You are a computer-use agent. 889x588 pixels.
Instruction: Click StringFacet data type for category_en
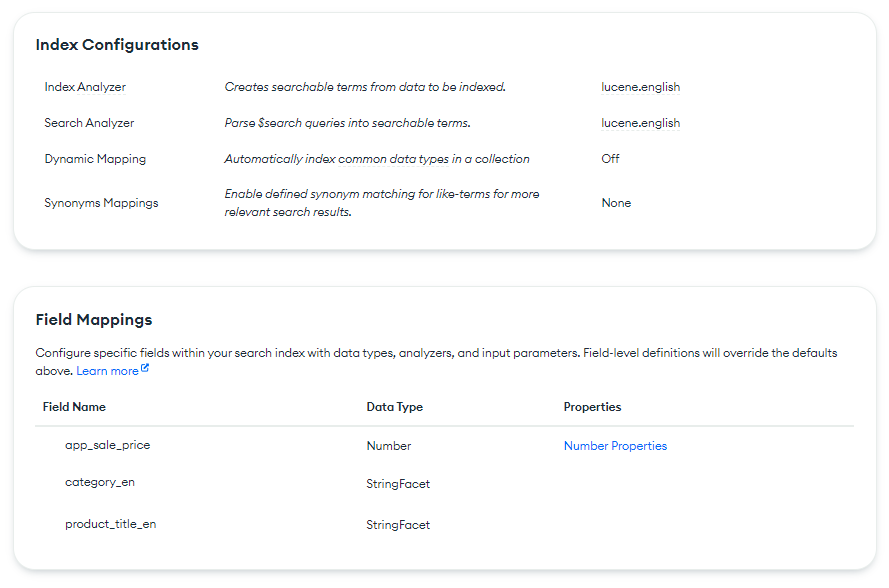coord(398,484)
